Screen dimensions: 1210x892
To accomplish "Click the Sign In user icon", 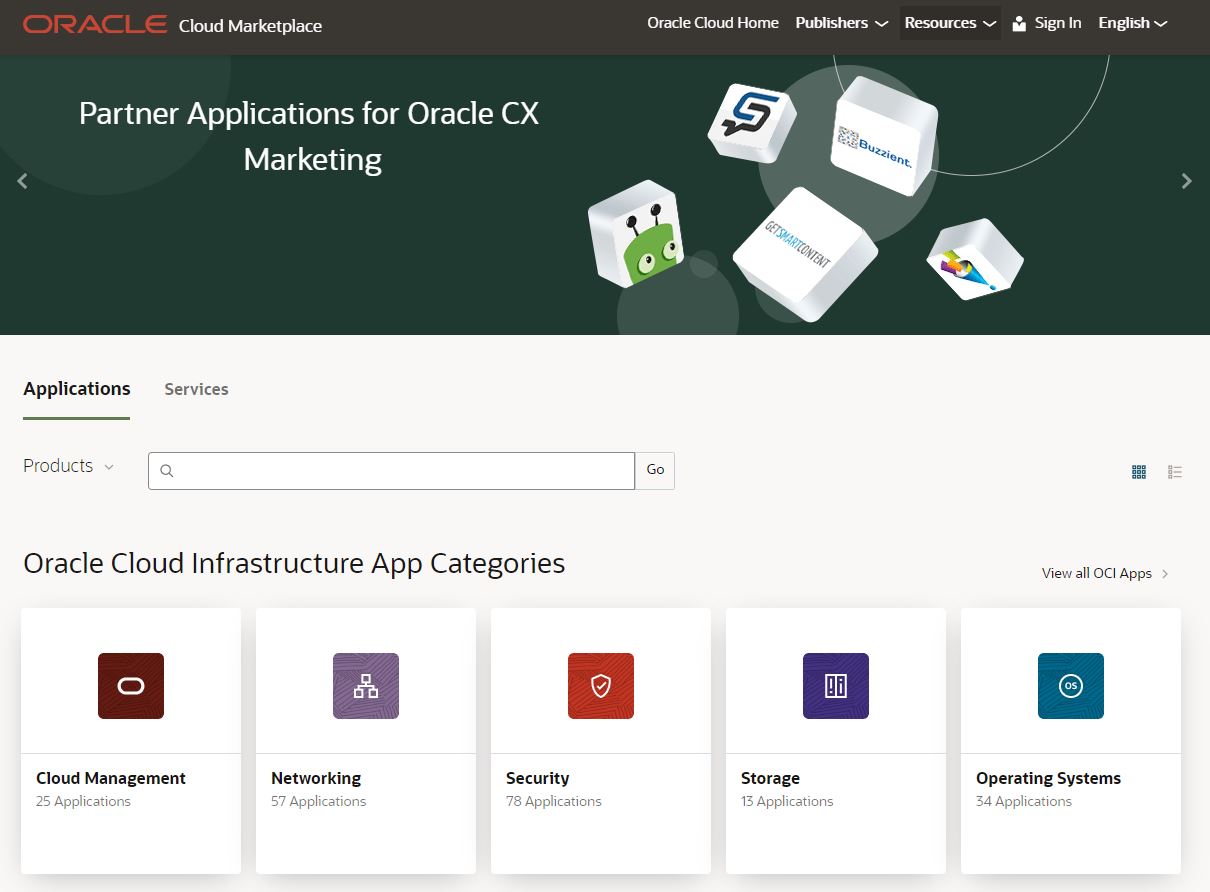I will point(1019,23).
